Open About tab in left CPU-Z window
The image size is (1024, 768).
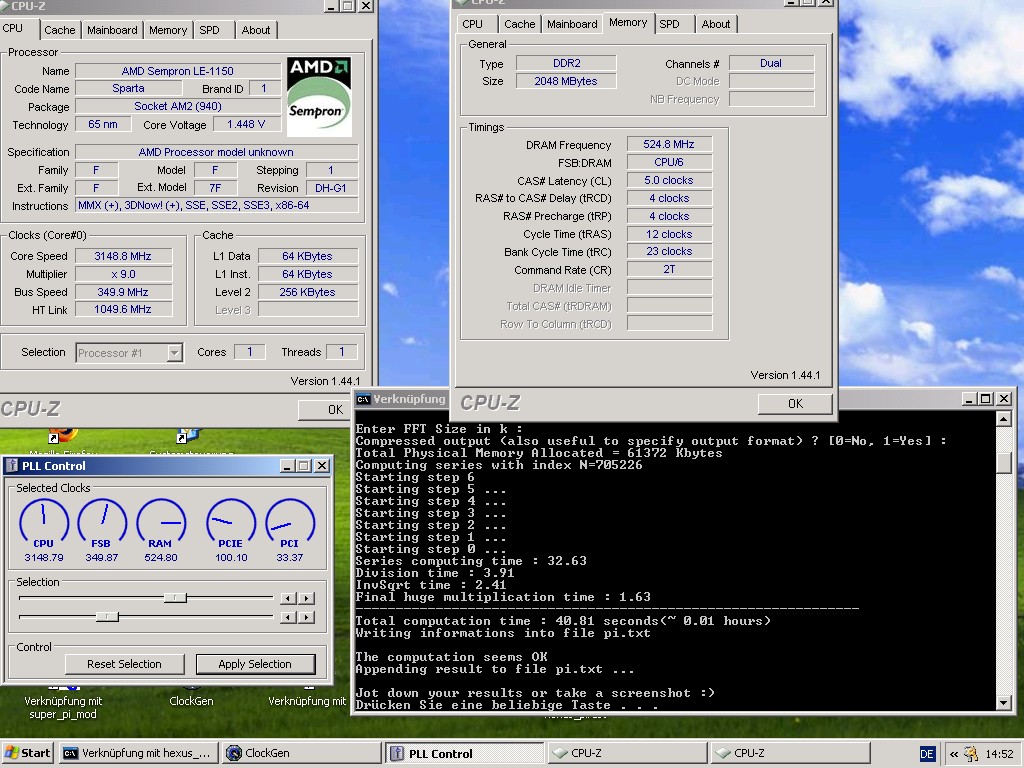255,30
